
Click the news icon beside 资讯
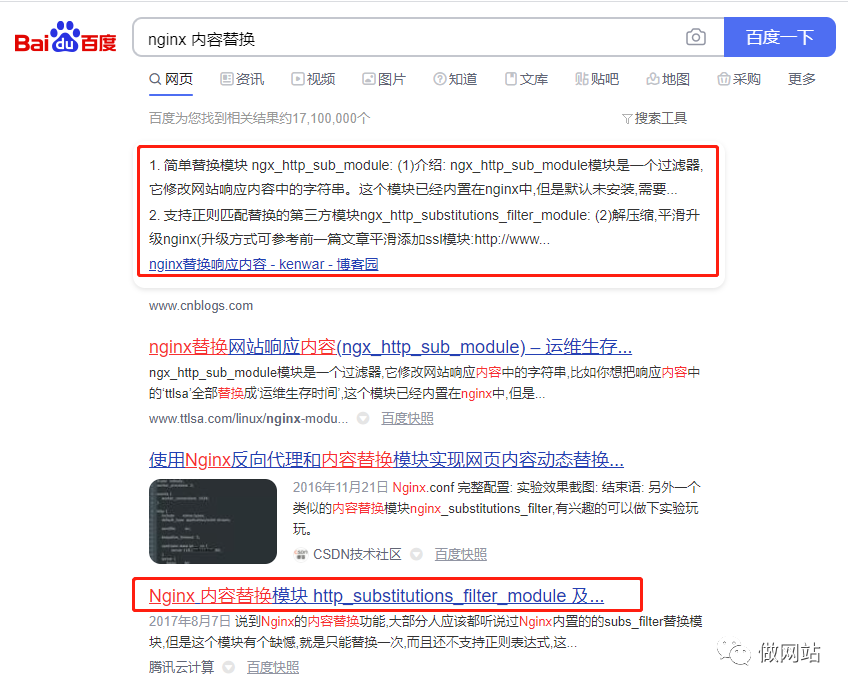point(226,79)
